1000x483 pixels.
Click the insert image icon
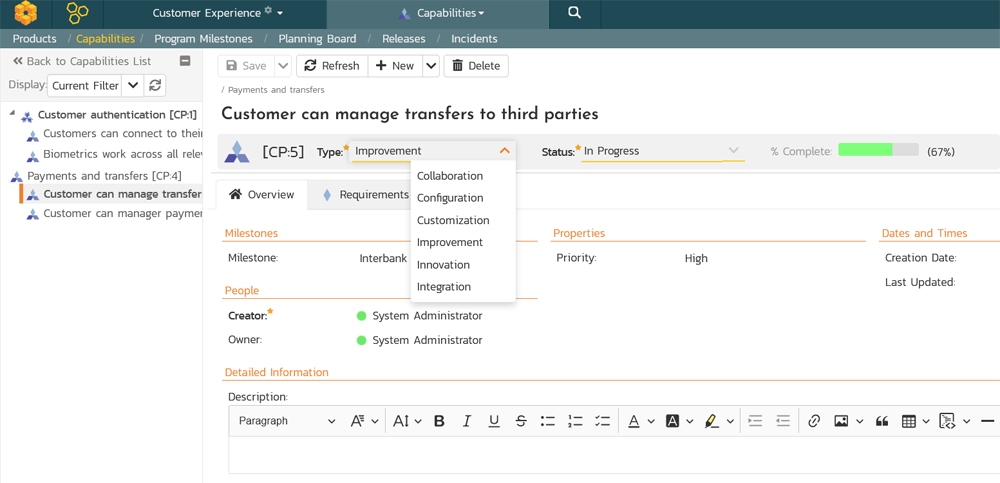[x=841, y=421]
